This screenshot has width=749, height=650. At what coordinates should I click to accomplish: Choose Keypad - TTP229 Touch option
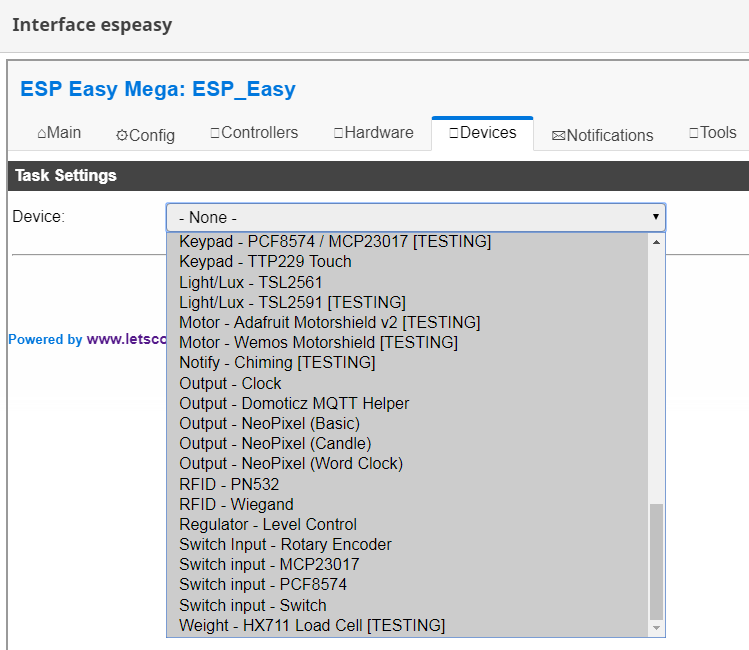(408, 262)
